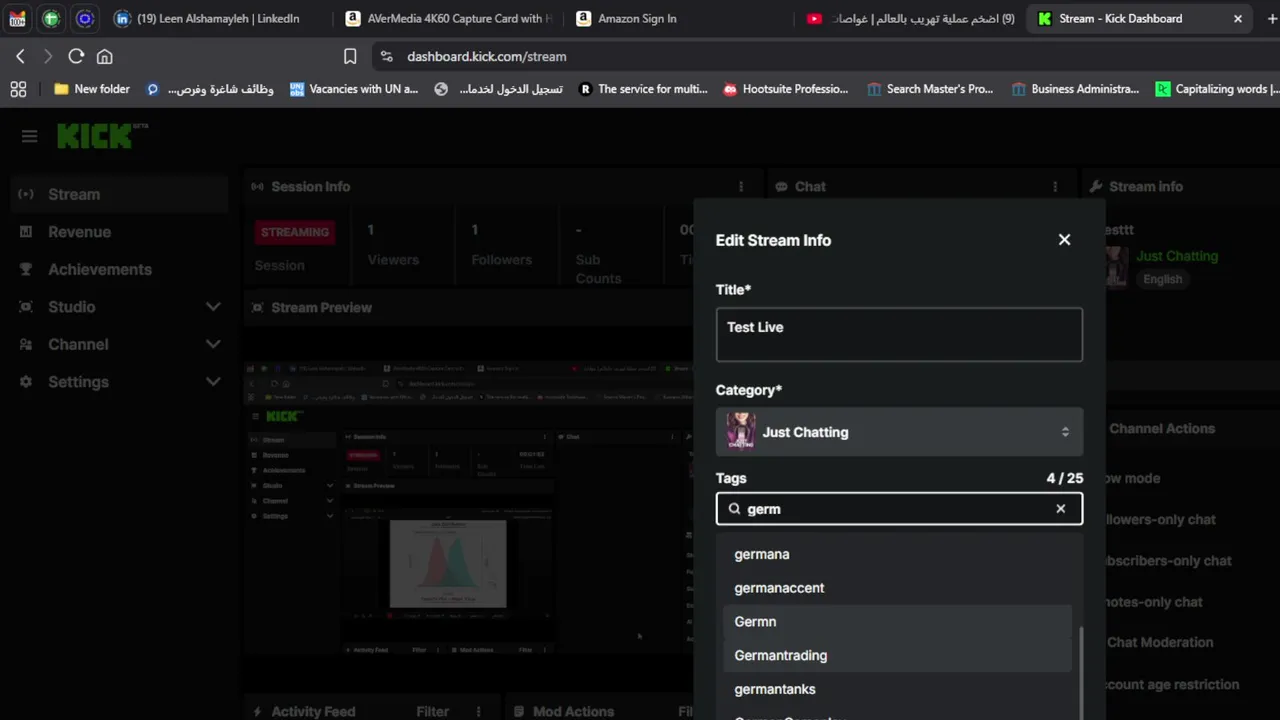1280x720 pixels.
Task: Open the Vacancies with UN bookmark
Action: click(354, 89)
